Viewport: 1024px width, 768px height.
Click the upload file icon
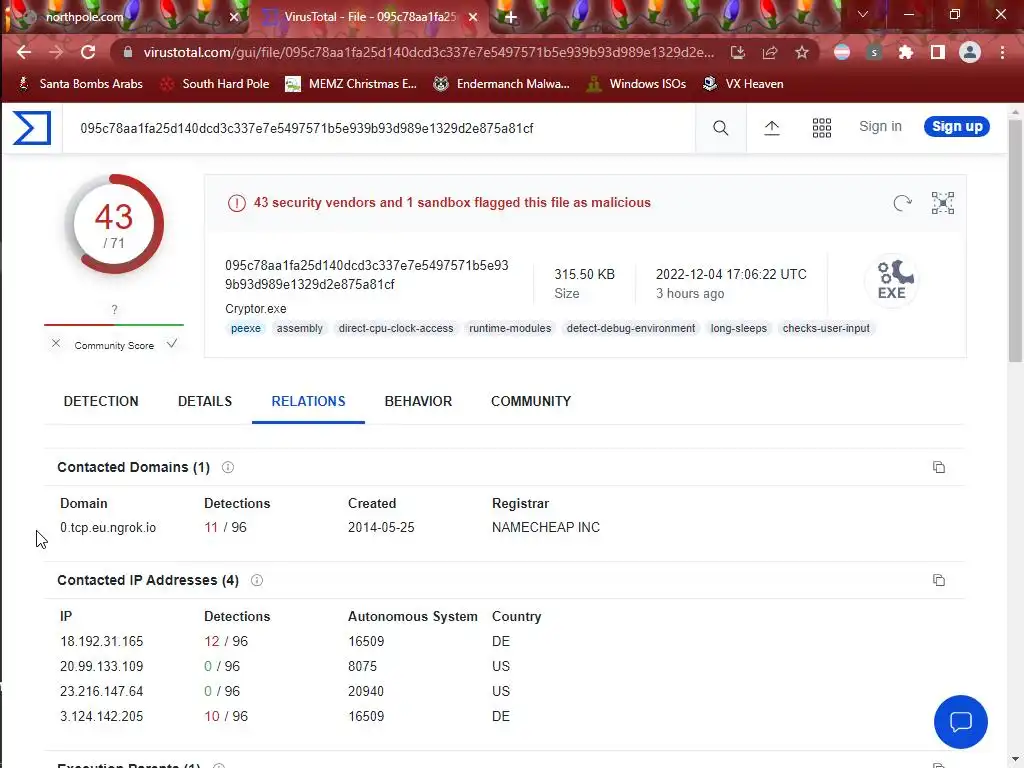(772, 128)
